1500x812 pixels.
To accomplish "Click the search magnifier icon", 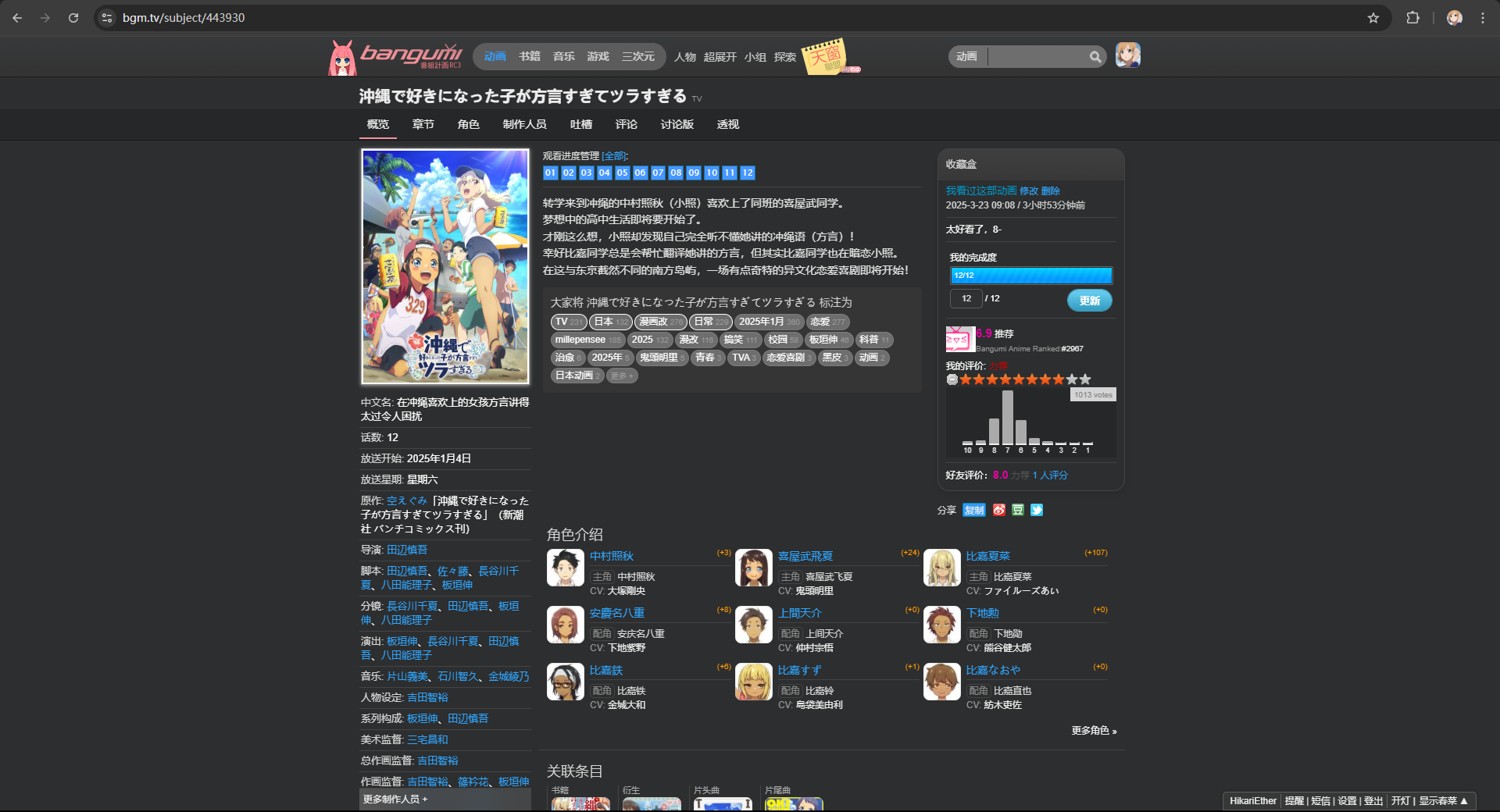I will pos(1095,57).
